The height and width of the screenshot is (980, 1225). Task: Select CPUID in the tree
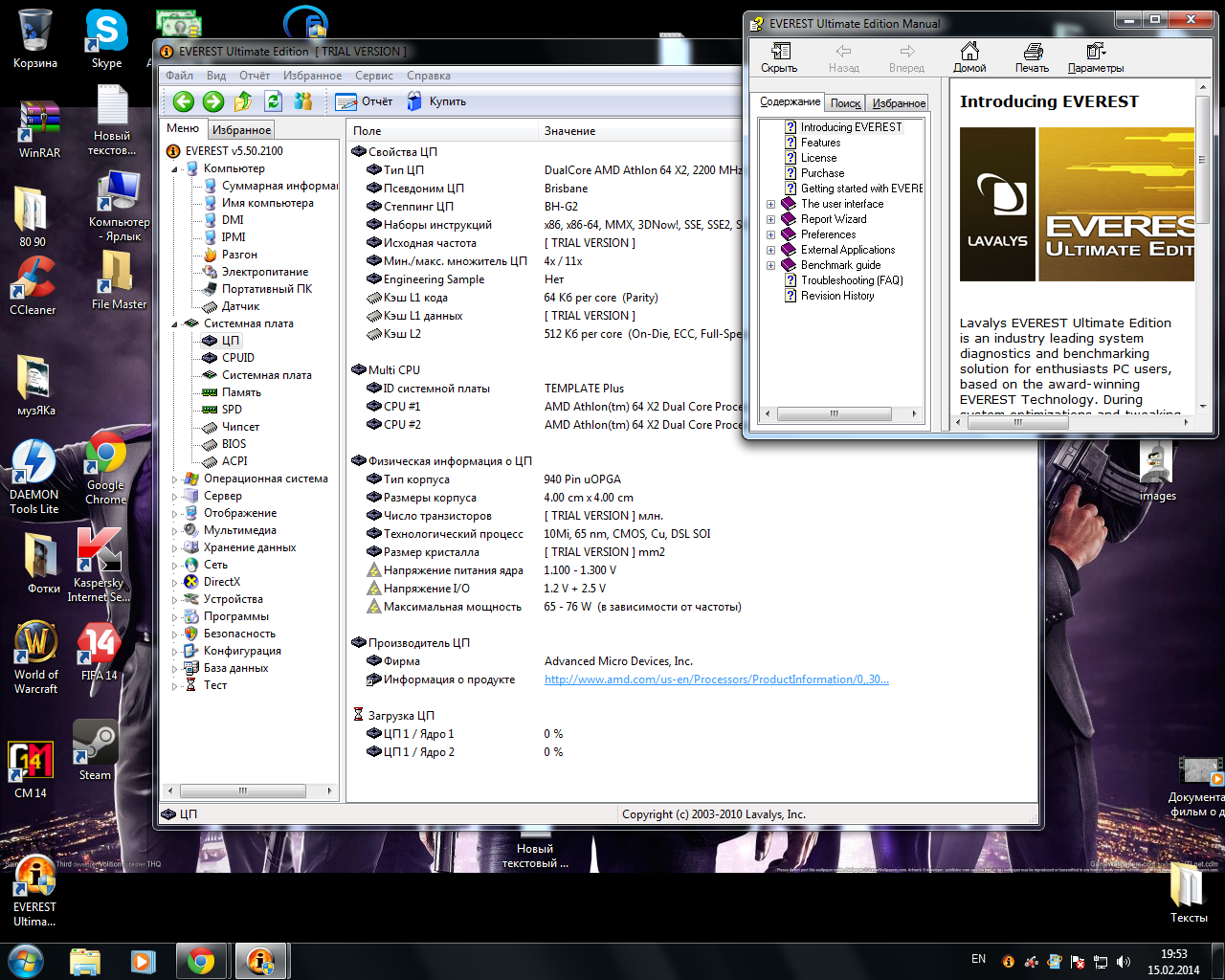(x=237, y=358)
